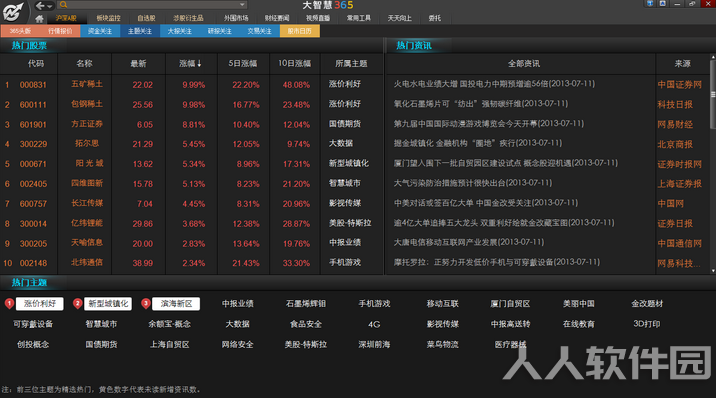Switch to the 交易关注 tab
This screenshot has width=716, height=398.
[x=259, y=31]
